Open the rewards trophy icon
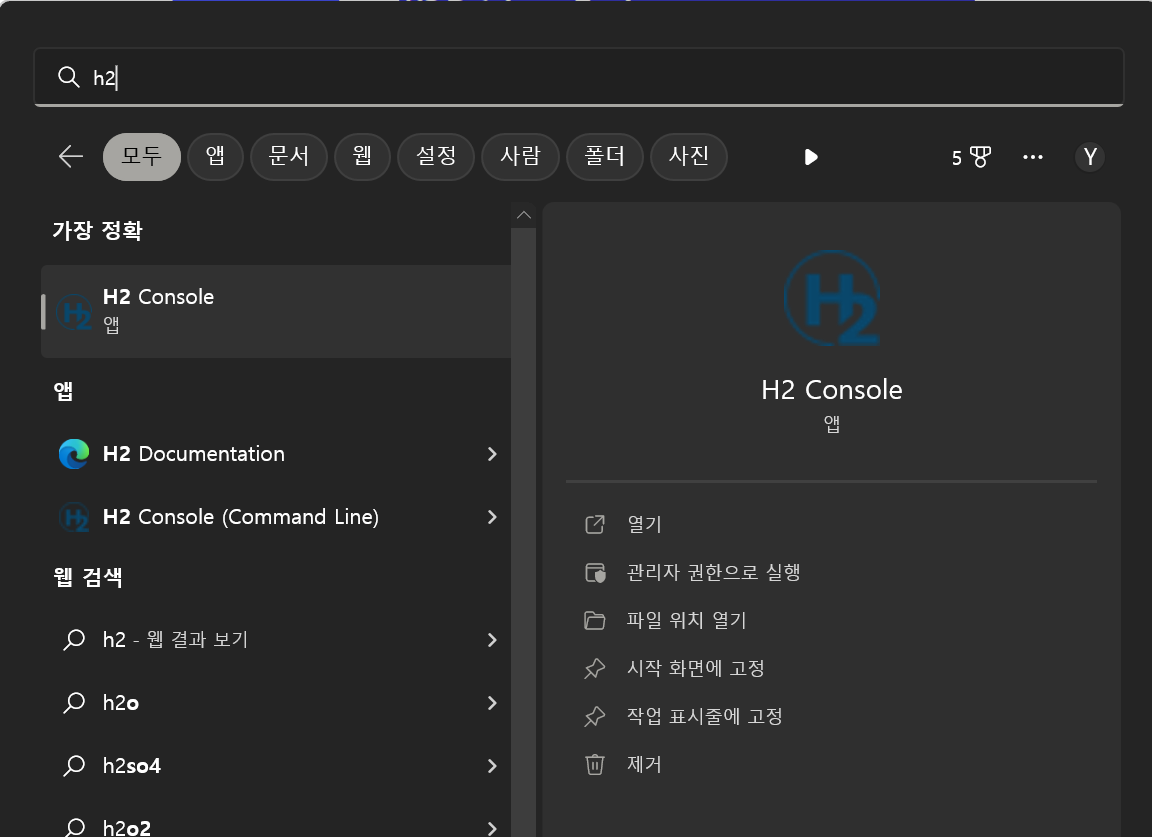 pos(980,157)
